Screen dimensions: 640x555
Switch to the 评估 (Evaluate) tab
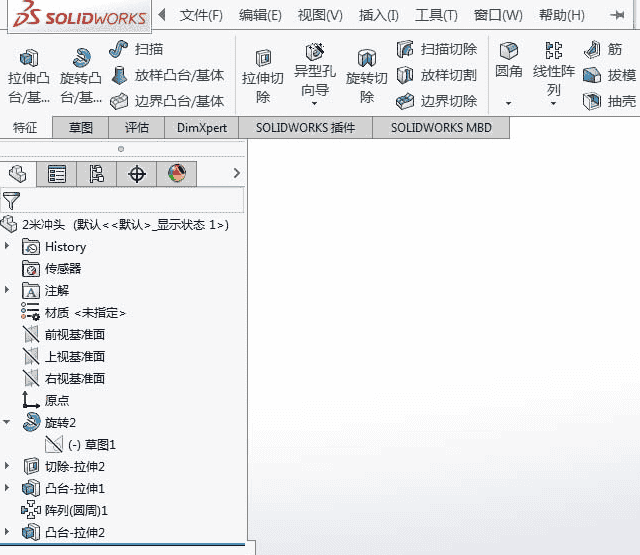click(136, 128)
